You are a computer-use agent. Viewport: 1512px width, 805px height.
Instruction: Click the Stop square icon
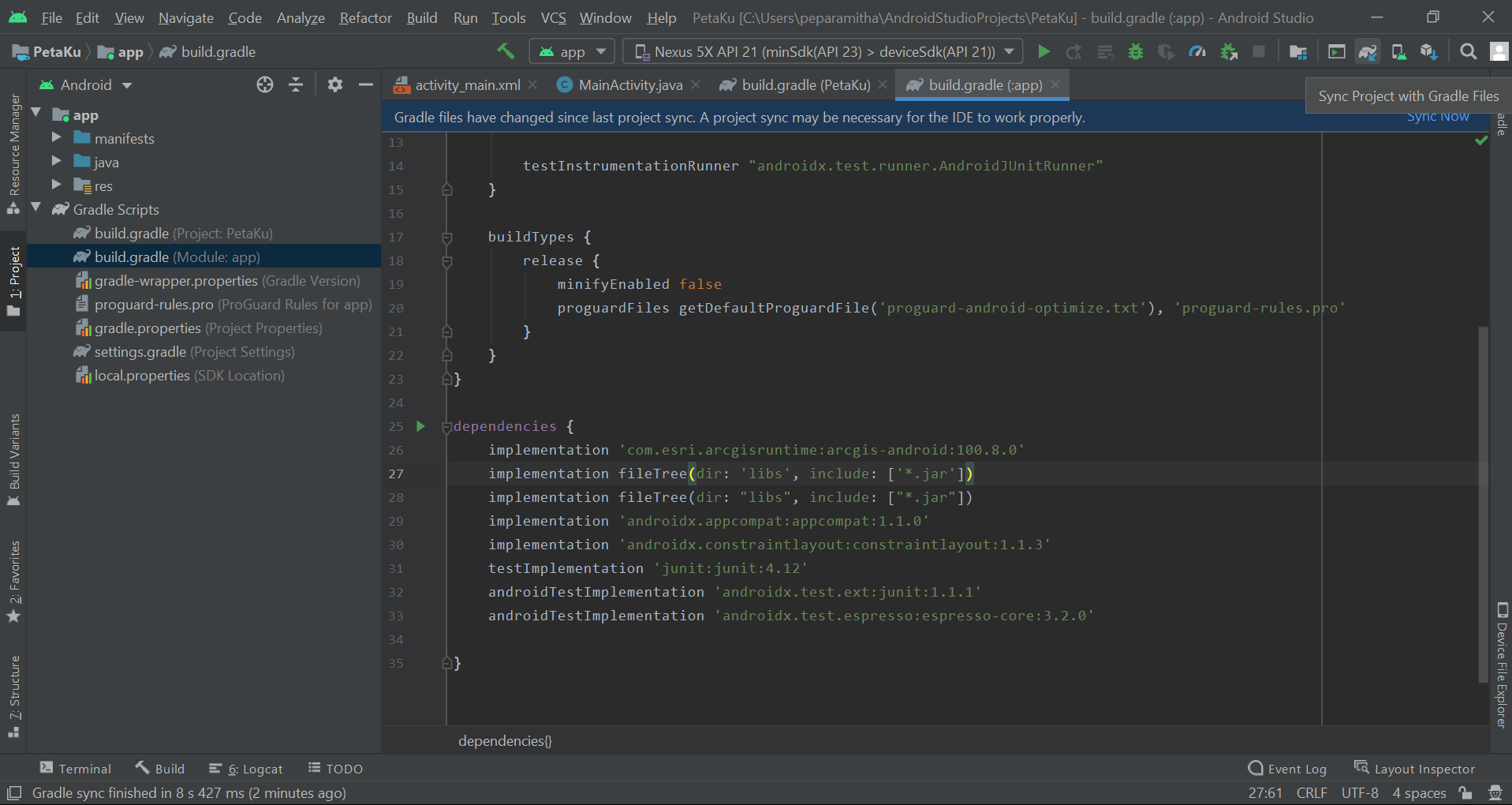[1259, 51]
